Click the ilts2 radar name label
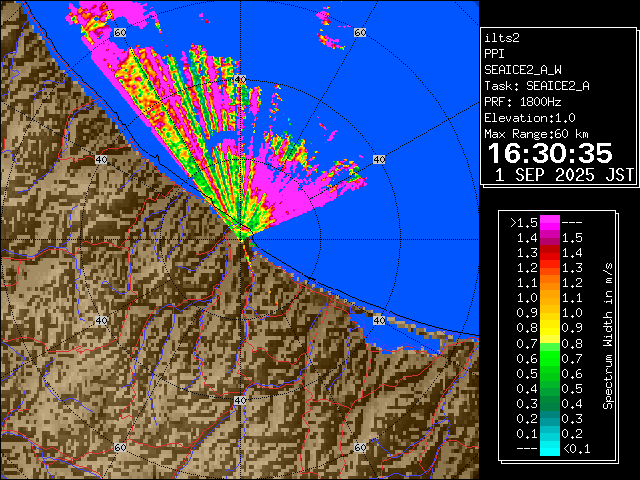 coord(503,38)
